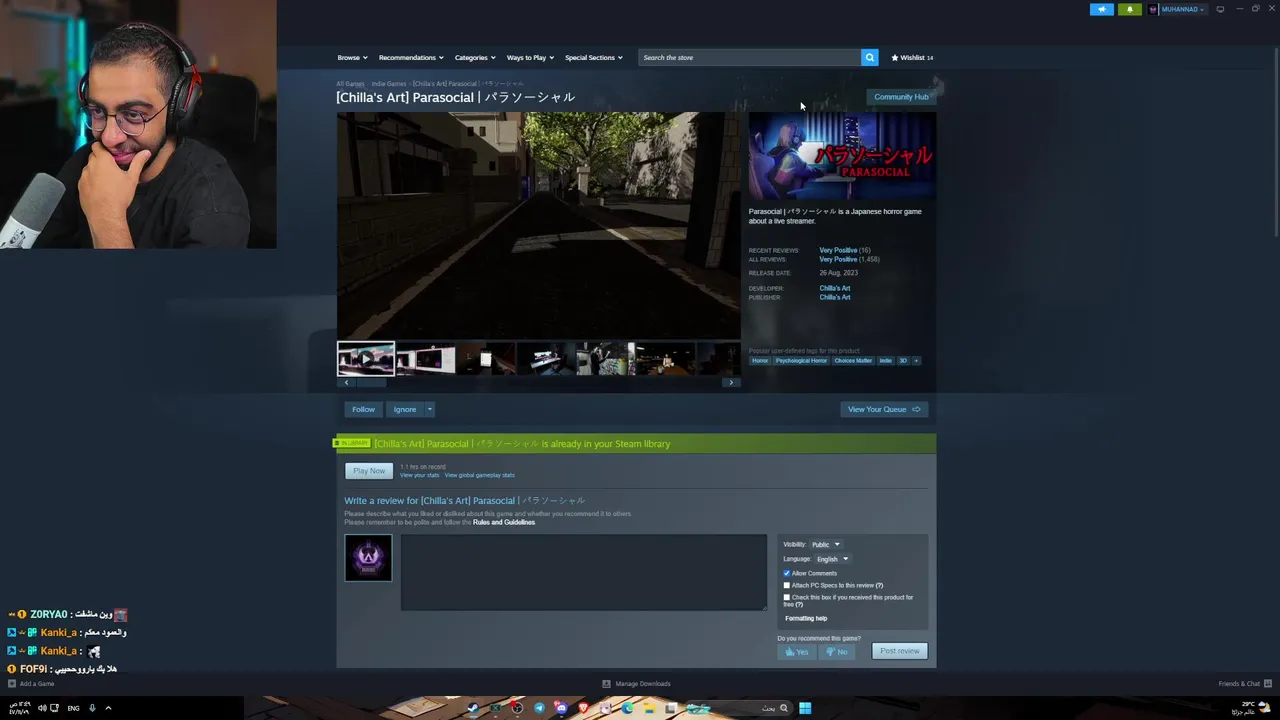Image resolution: width=1280 pixels, height=720 pixels.
Task: Open publisher Chilla's Art link
Action: [x=835, y=297]
